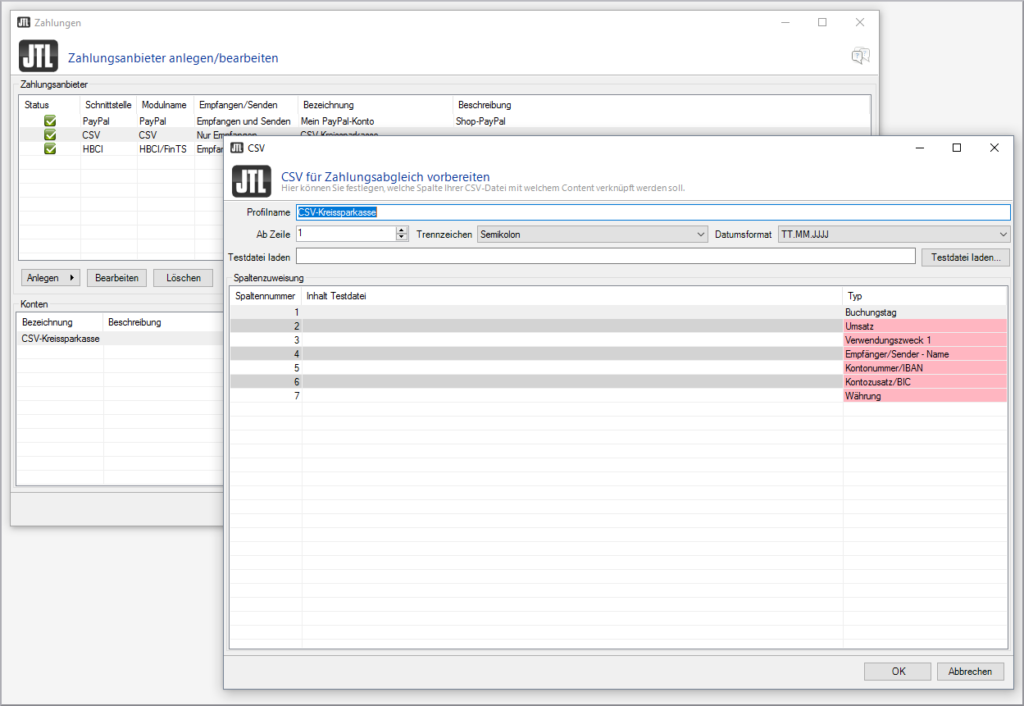
Task: Click Abbrechen to cancel the CSV dialog
Action: pyautogui.click(x=970, y=672)
